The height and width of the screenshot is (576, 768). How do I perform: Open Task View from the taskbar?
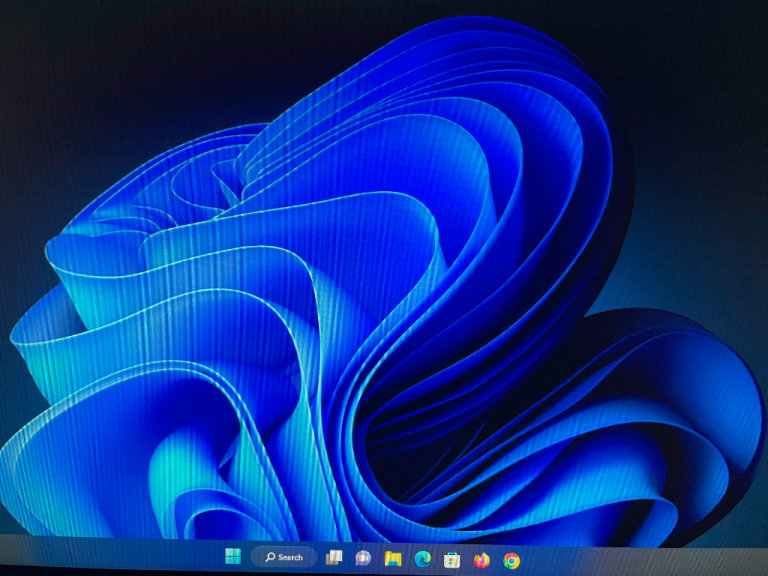(335, 557)
